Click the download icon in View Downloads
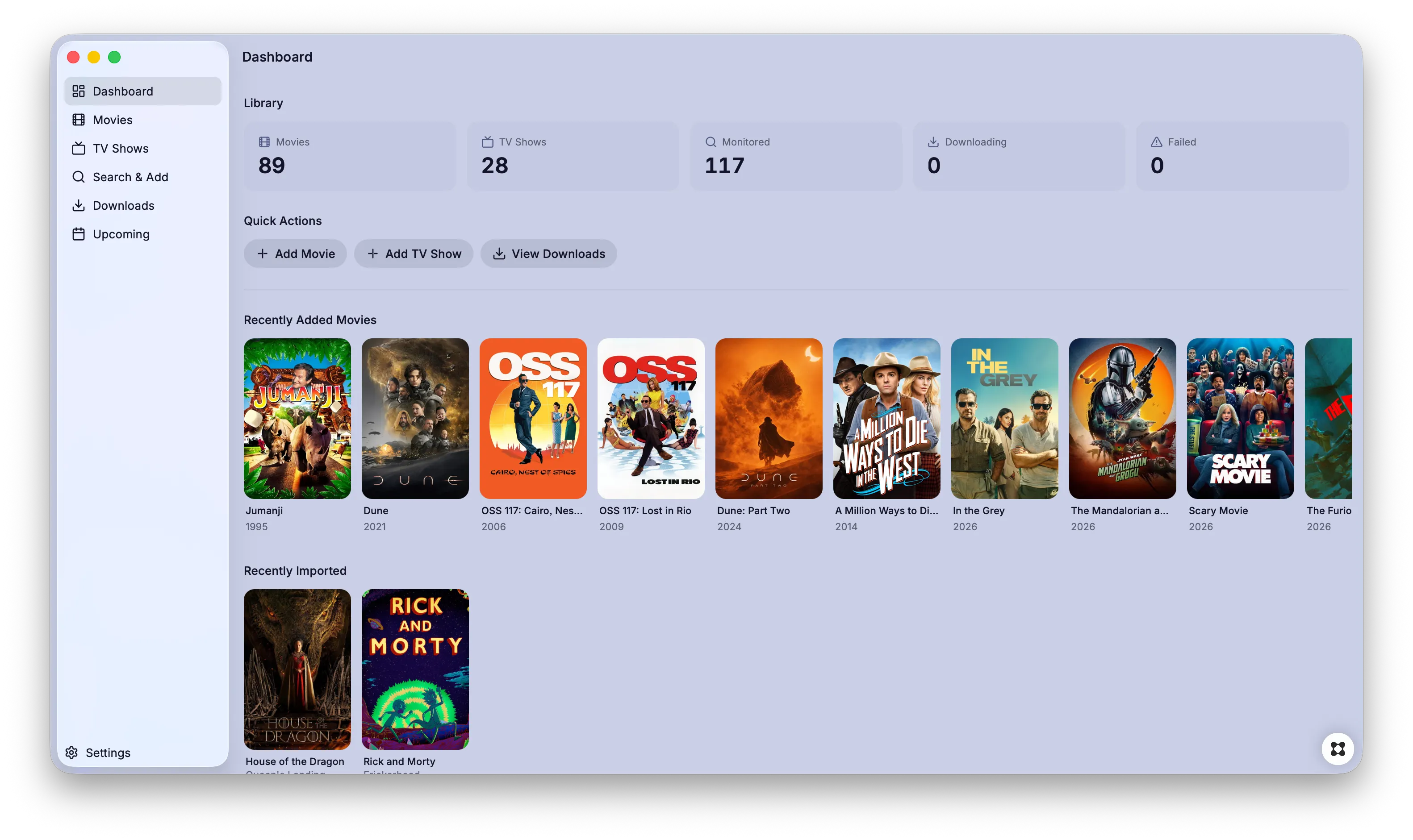The height and width of the screenshot is (840, 1413). (x=499, y=254)
